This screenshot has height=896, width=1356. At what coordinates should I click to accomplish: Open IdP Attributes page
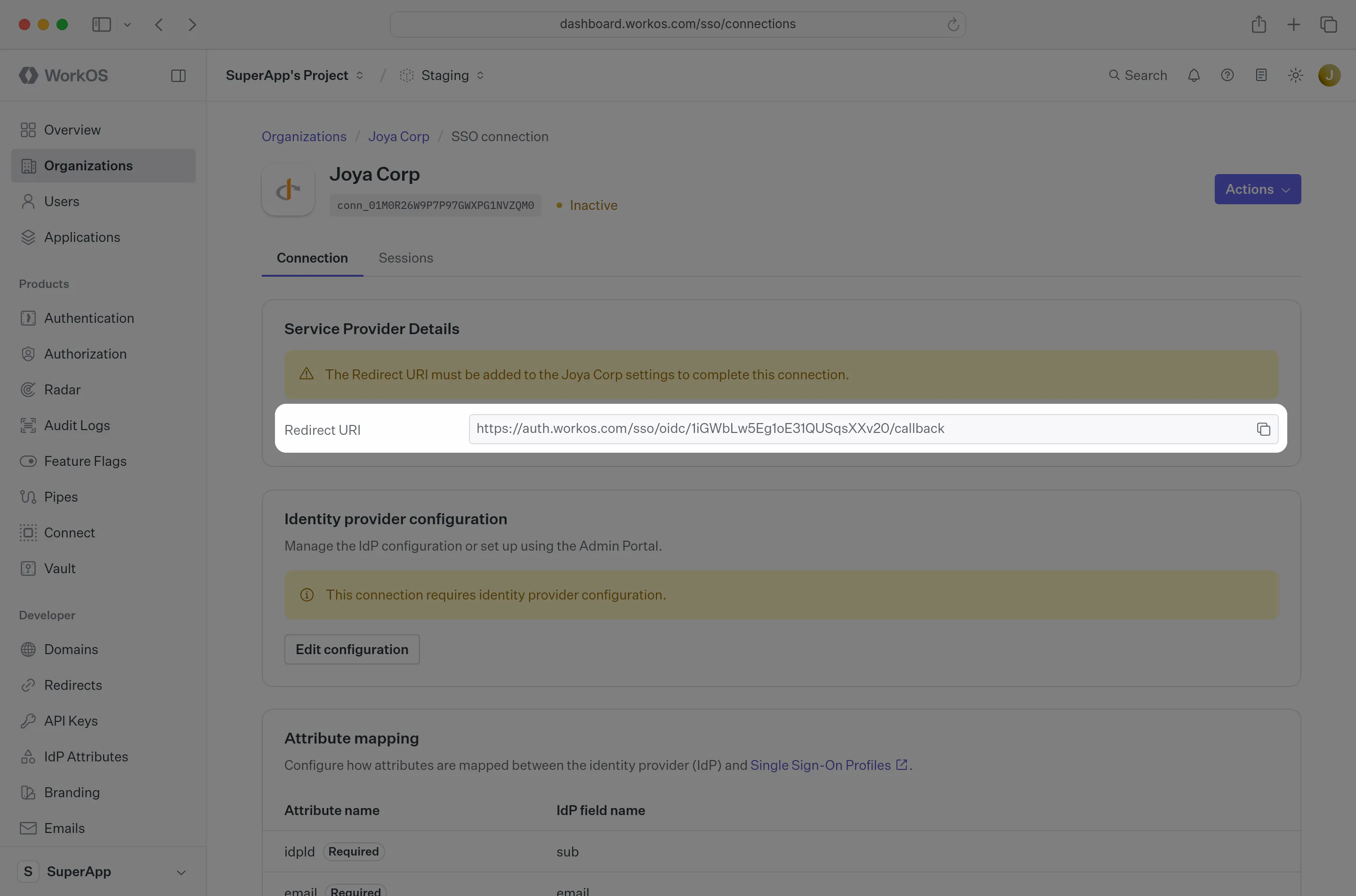[104, 757]
